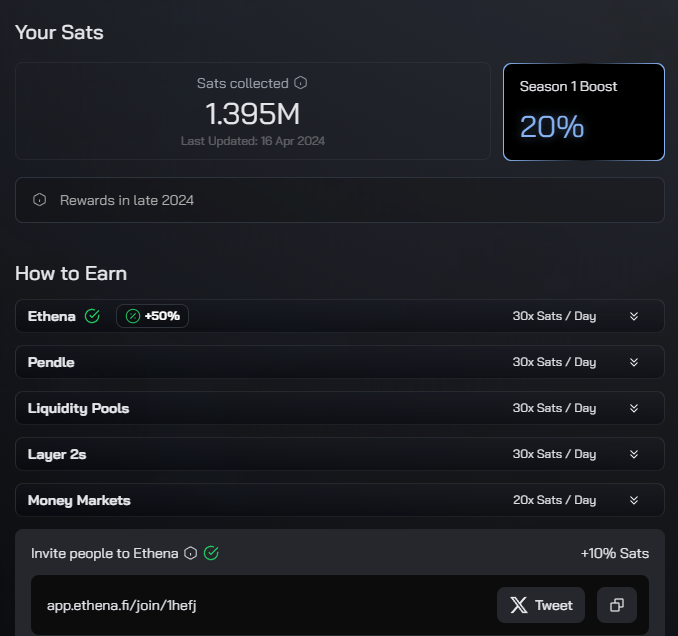Viewport: 678px width, 636px height.
Task: Click the X logo in the Tweet button
Action: click(x=519, y=605)
